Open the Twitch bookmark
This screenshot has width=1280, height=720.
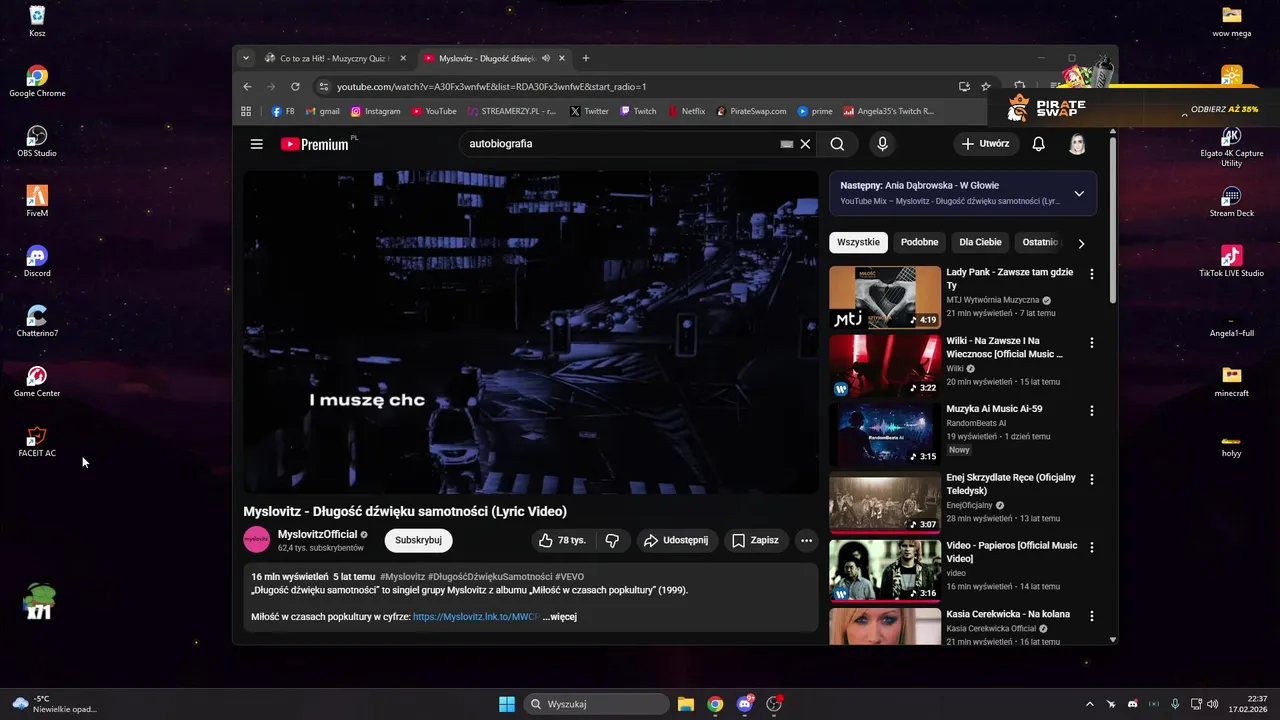click(x=638, y=111)
